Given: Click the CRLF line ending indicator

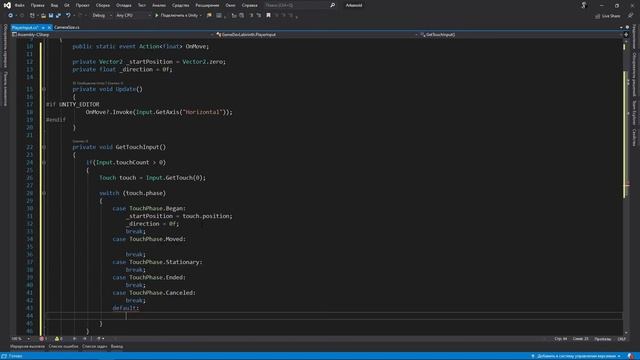Looking at the screenshot, I should pos(622,339).
